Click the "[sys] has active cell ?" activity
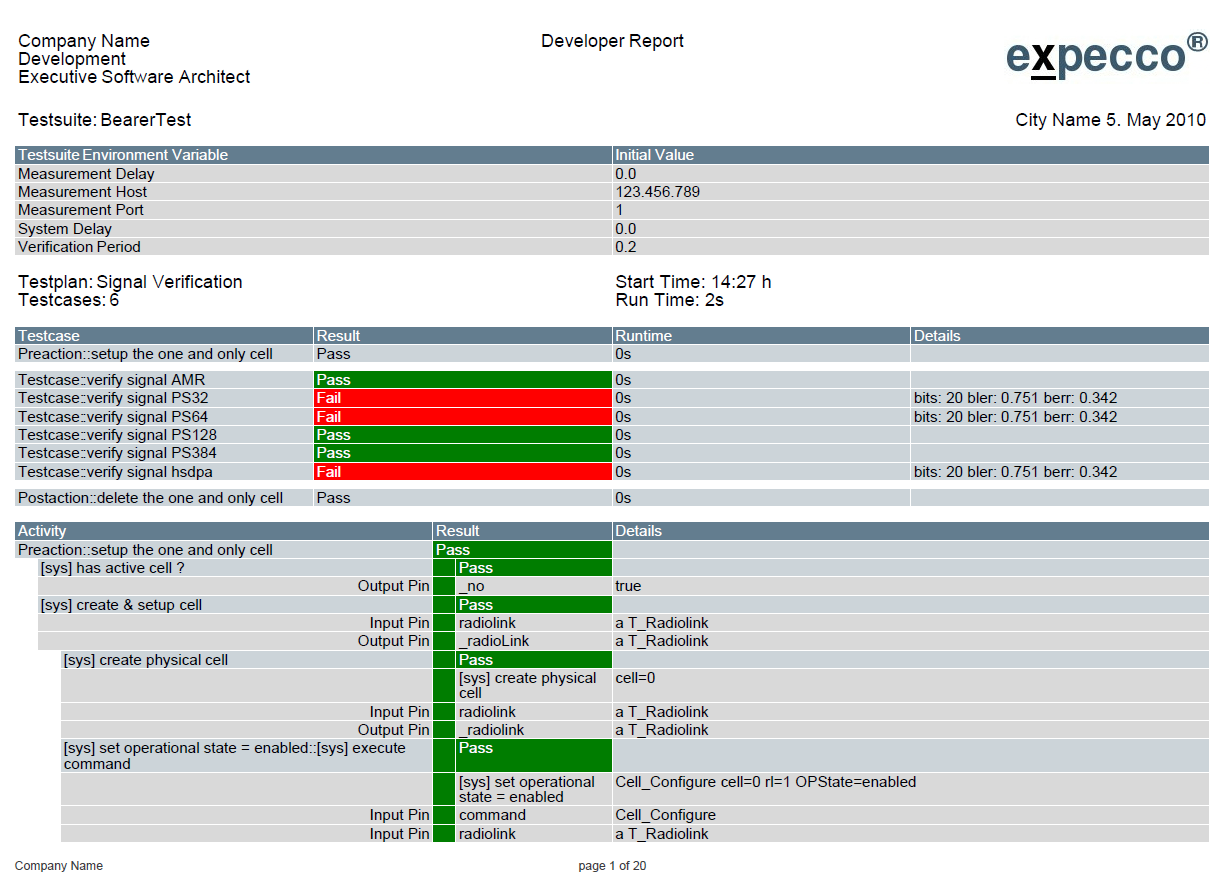 point(112,568)
